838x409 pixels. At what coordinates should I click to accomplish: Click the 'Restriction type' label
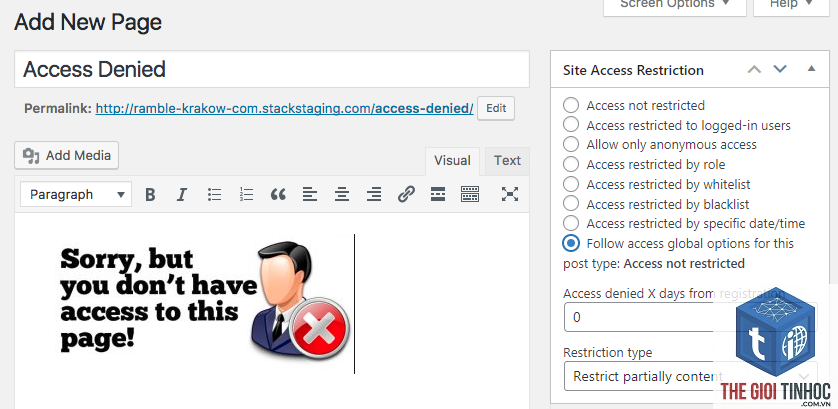click(608, 353)
